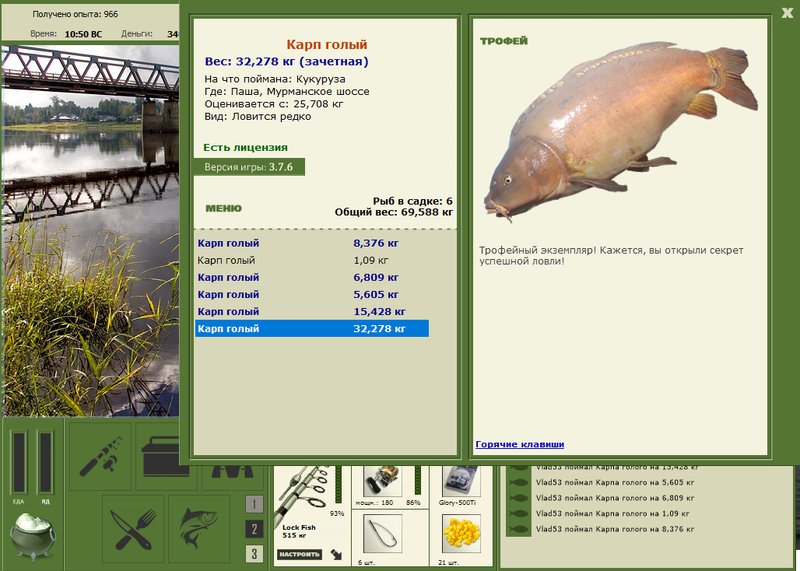Click the Получено опыта: 966 text
The height and width of the screenshot is (571, 800).
pos(76,14)
